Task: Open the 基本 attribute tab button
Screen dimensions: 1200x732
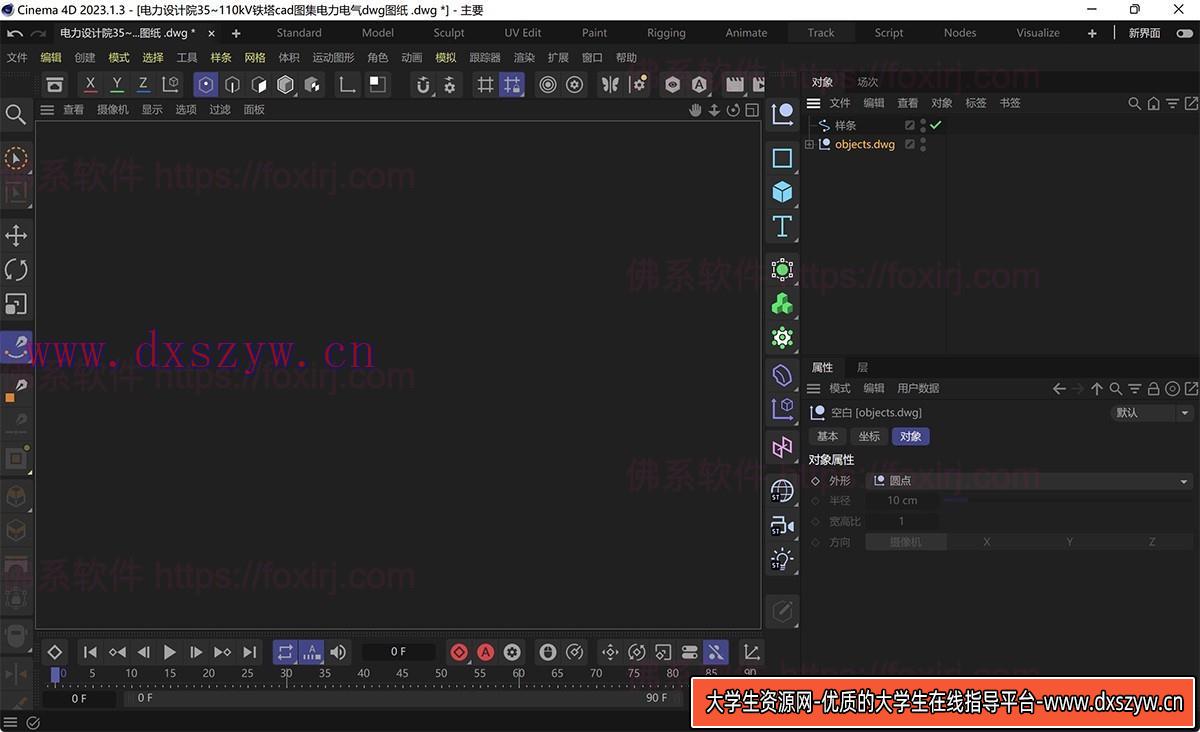Action: click(828, 437)
